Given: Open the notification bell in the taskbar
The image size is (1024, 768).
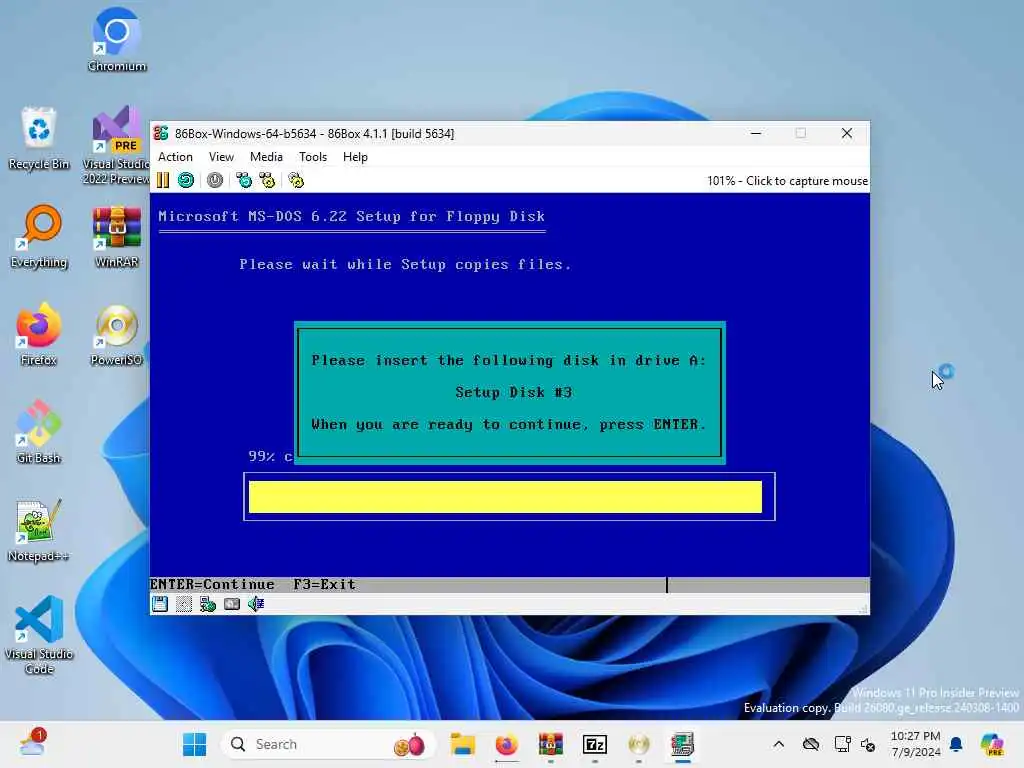Looking at the screenshot, I should click(x=956, y=744).
